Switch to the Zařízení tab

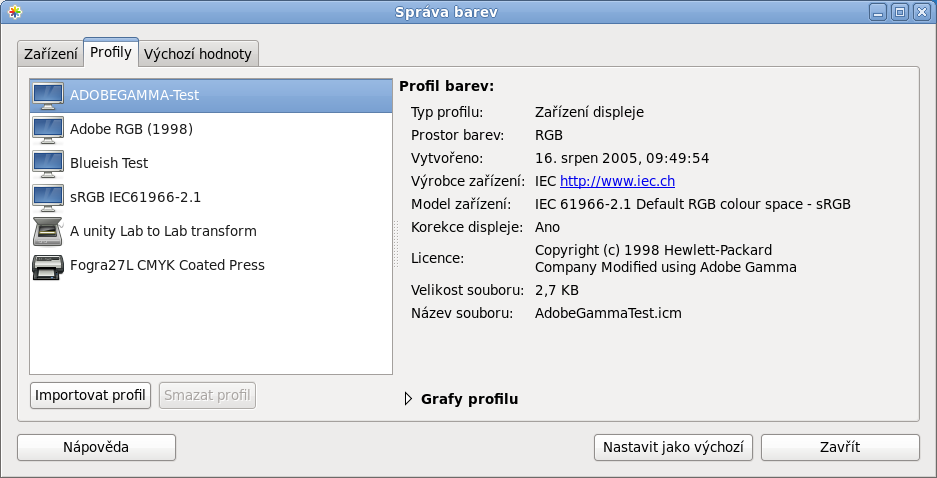tap(50, 53)
